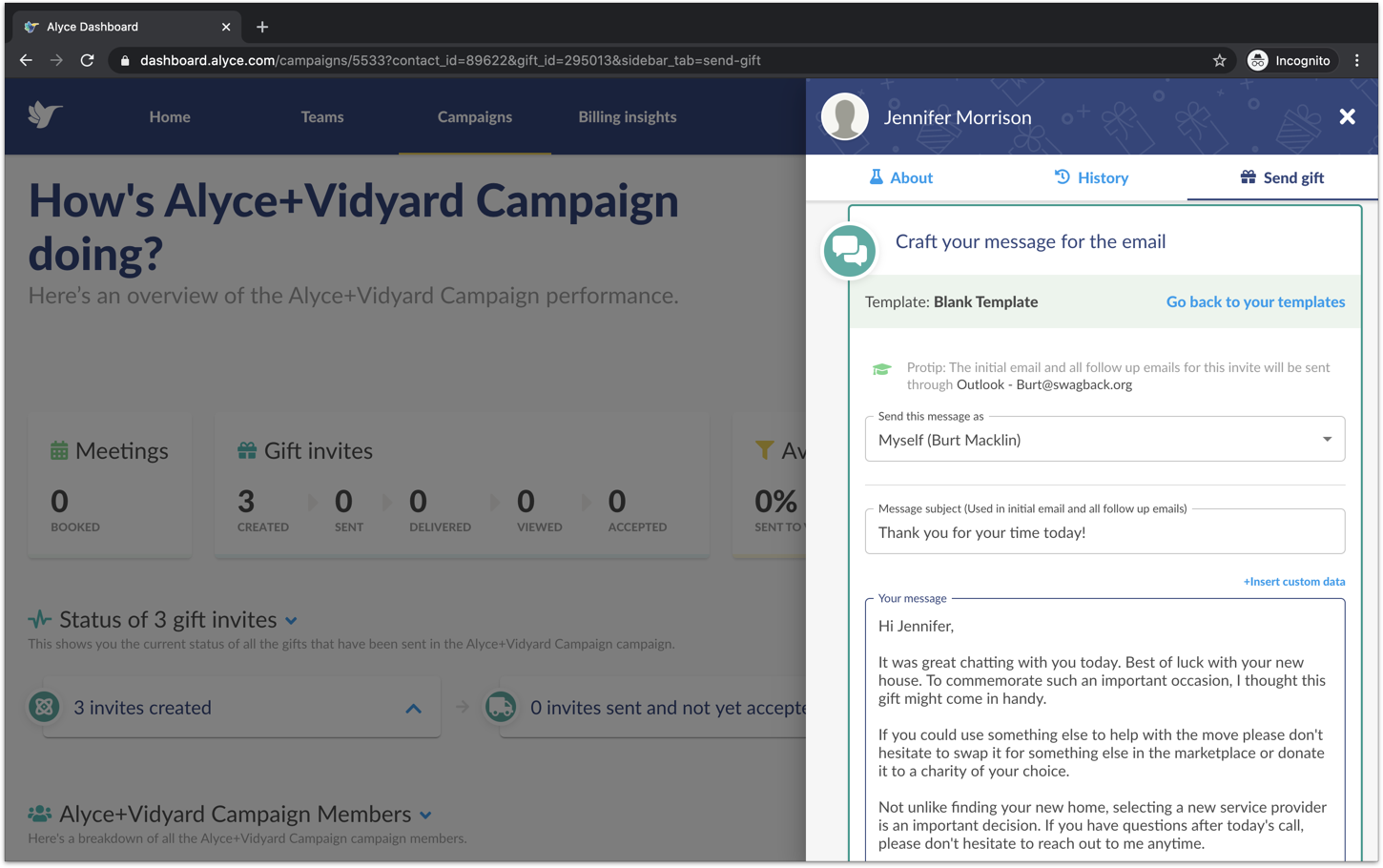1383x868 pixels.
Task: Click the graduation cap protip icon
Action: pyautogui.click(x=881, y=369)
